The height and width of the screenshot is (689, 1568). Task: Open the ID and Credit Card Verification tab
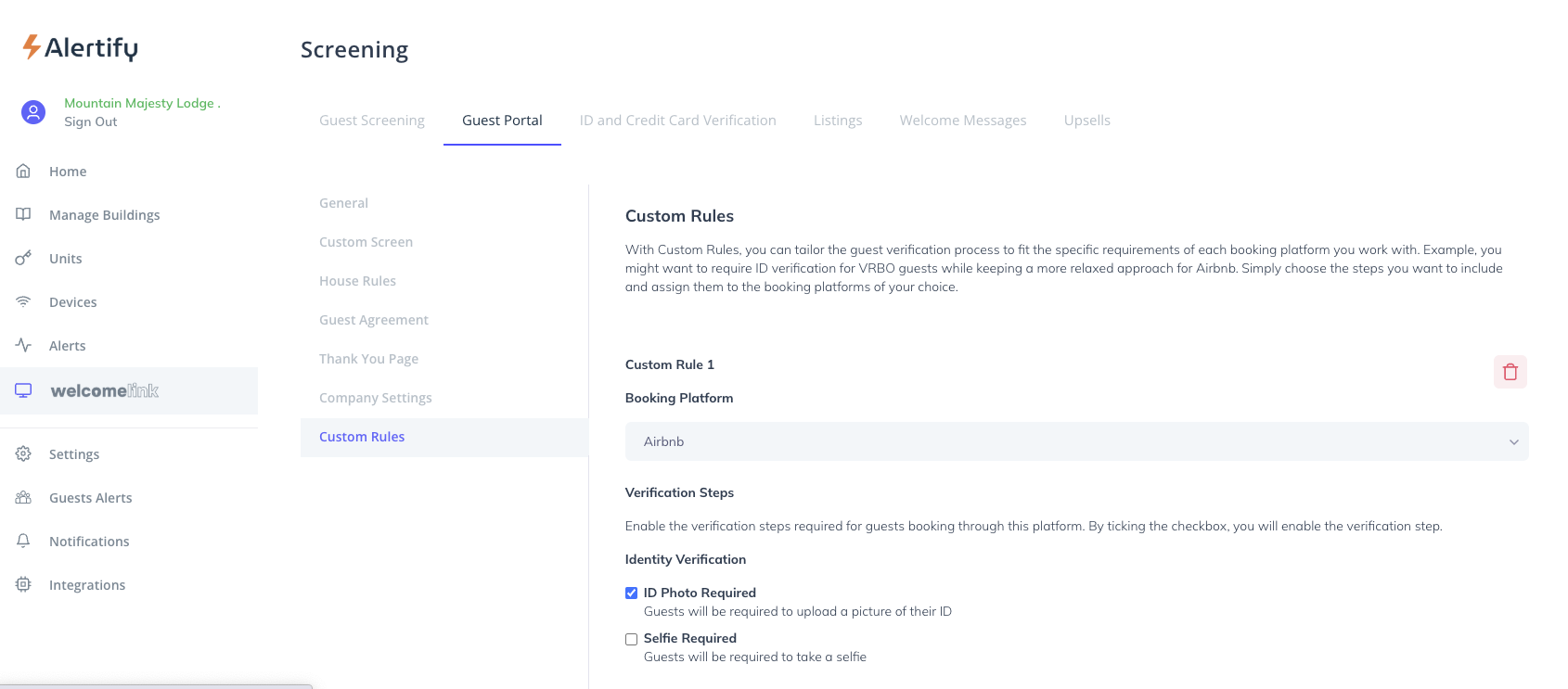click(677, 121)
